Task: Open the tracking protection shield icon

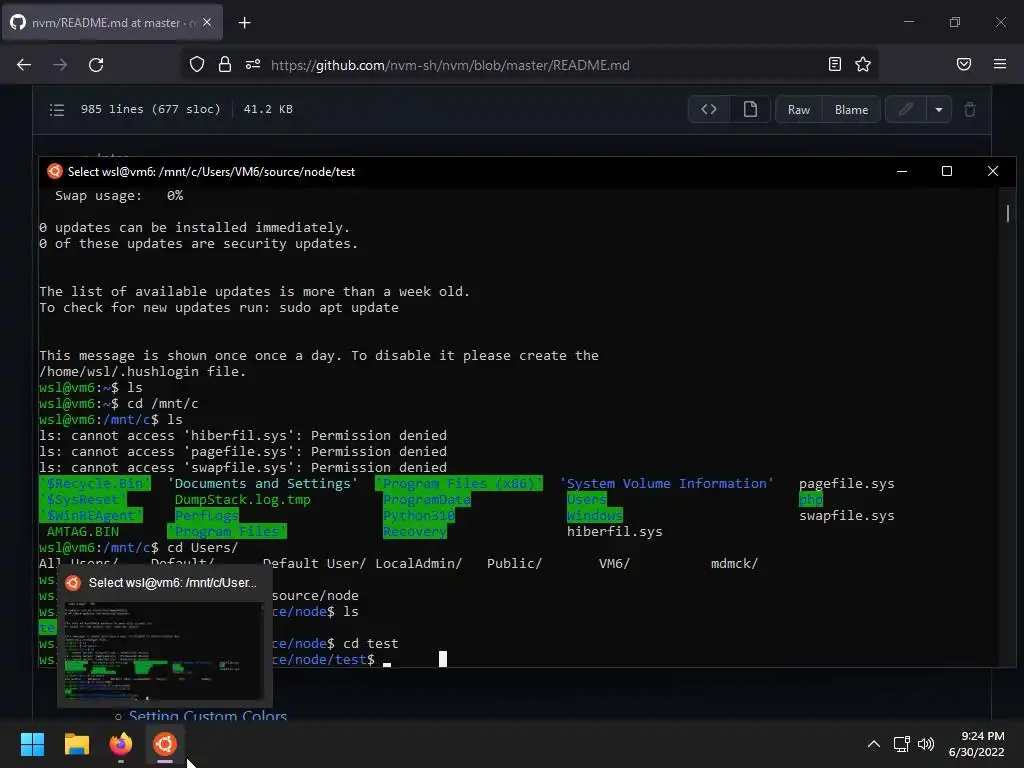Action: pyautogui.click(x=197, y=65)
